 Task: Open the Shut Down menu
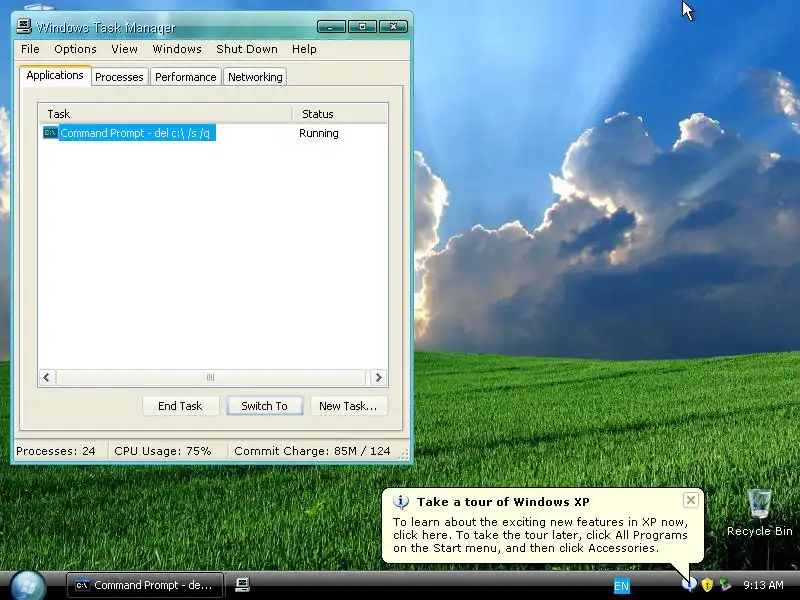247,49
